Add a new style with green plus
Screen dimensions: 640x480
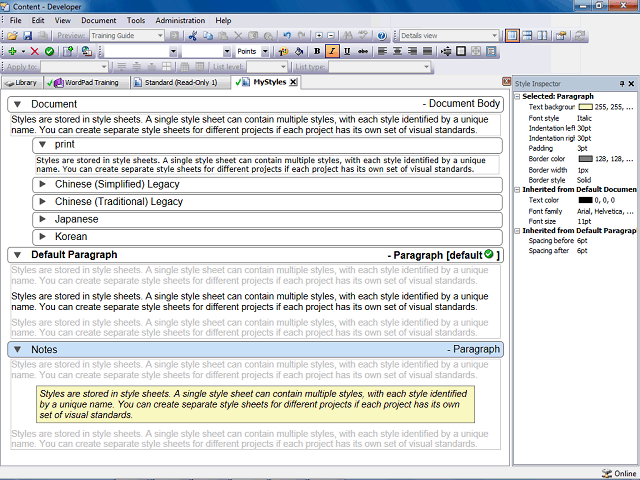[12, 51]
